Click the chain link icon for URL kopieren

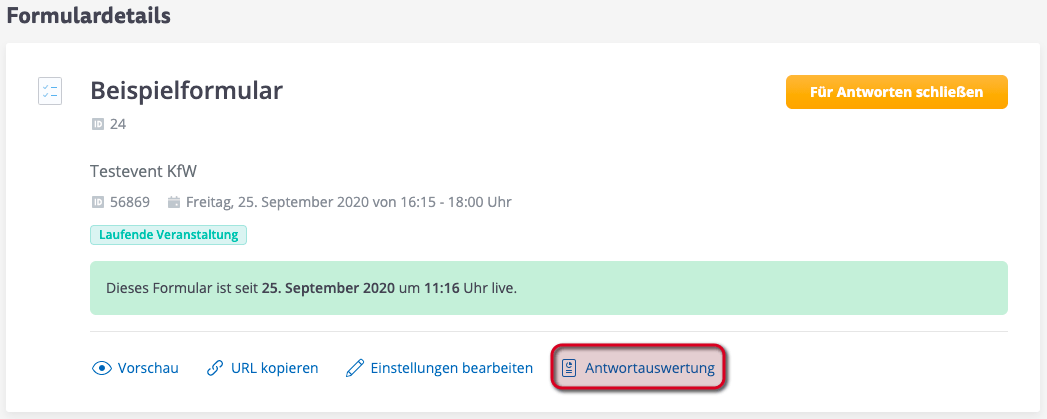click(x=214, y=368)
